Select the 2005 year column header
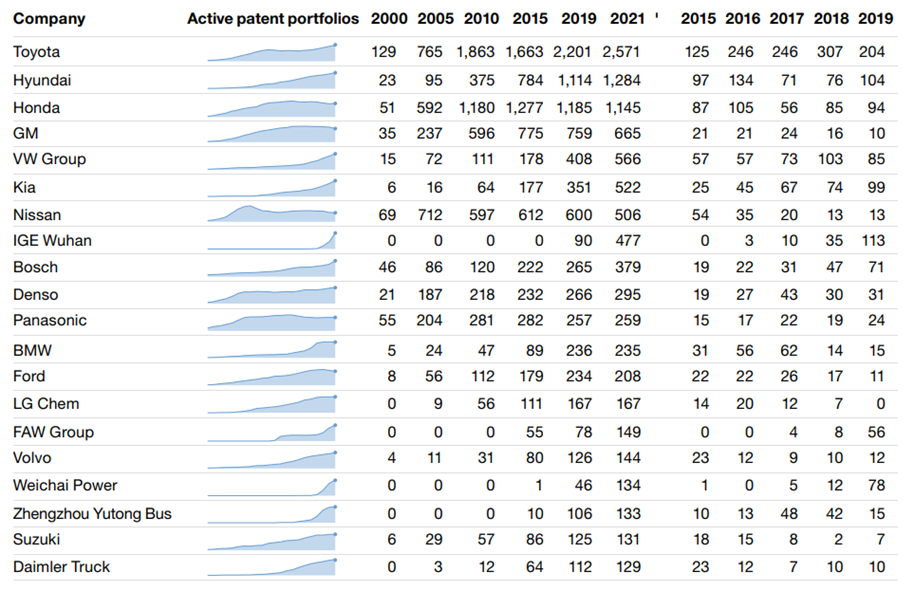922x592 pixels. click(435, 19)
